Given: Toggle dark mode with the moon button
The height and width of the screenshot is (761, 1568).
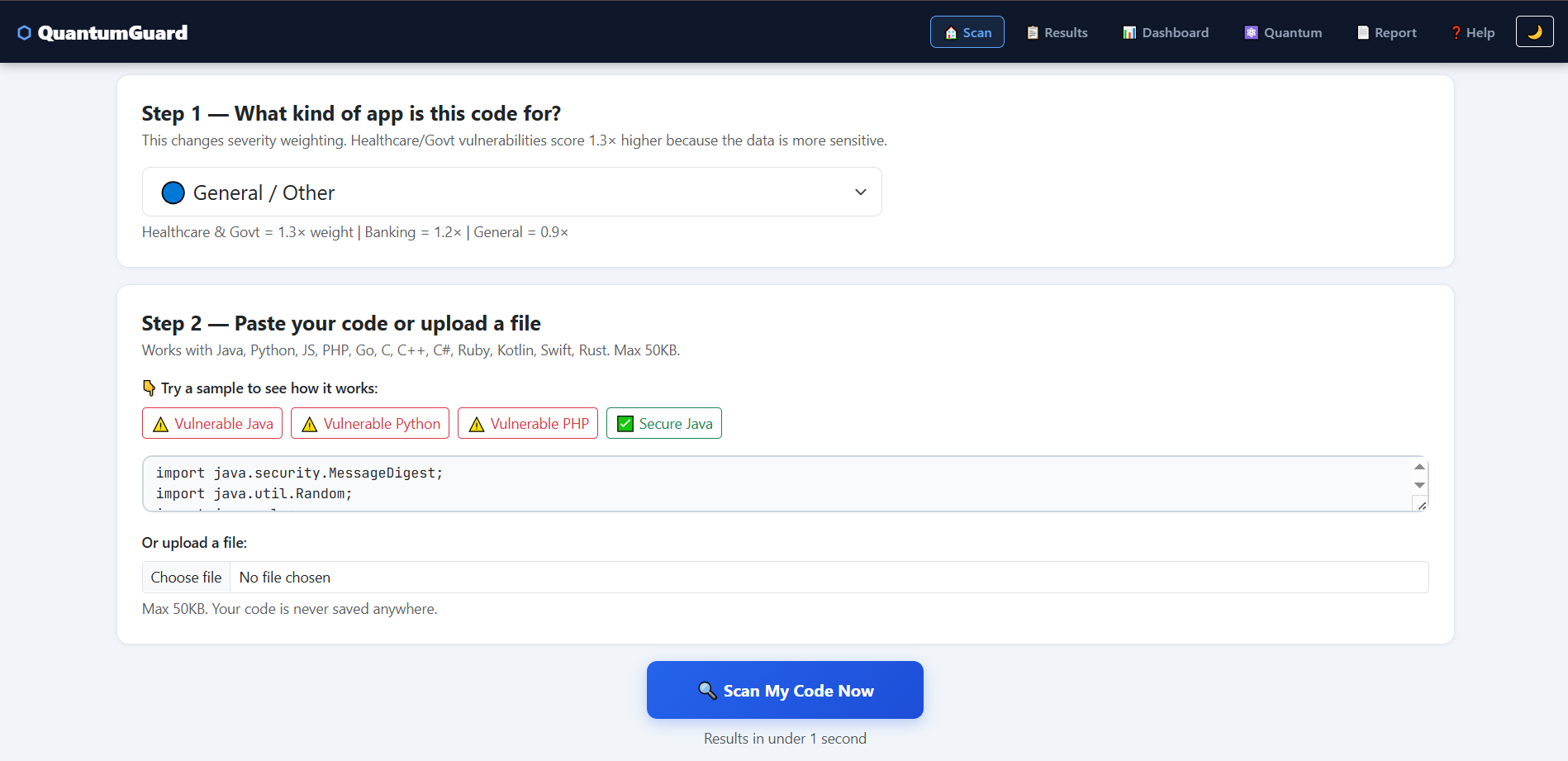Looking at the screenshot, I should click(x=1534, y=32).
